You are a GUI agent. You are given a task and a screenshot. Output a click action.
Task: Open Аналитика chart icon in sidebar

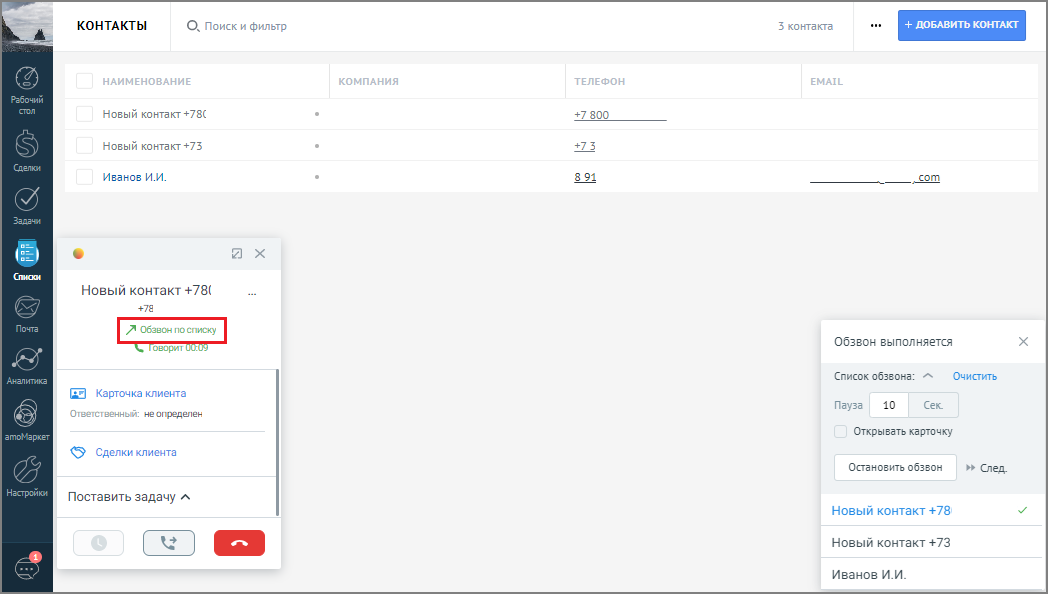click(27, 359)
